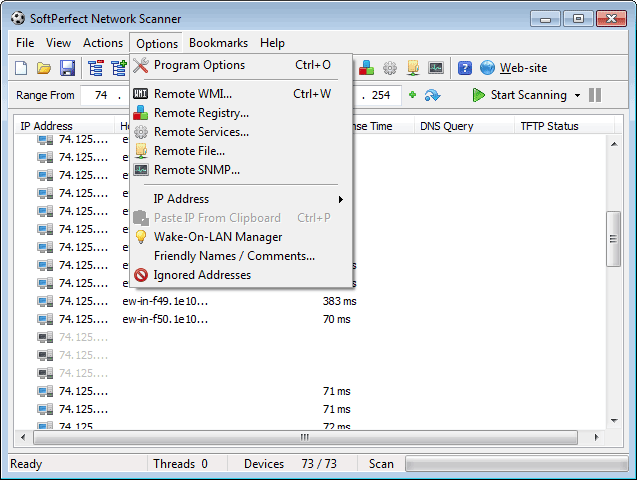Select row with host ew-in-f50.1e10...
The width and height of the screenshot is (637, 480).
point(311,319)
